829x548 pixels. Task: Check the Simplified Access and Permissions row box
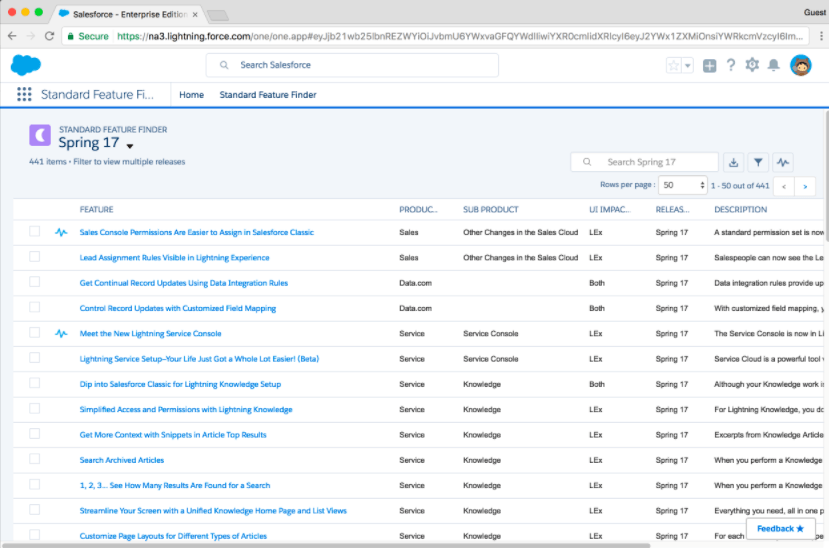pos(34,409)
